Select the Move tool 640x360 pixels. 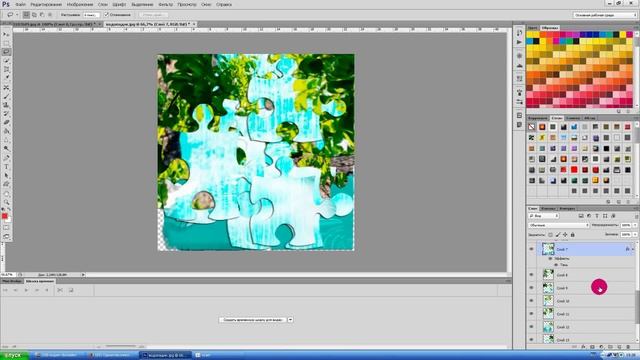click(6, 35)
